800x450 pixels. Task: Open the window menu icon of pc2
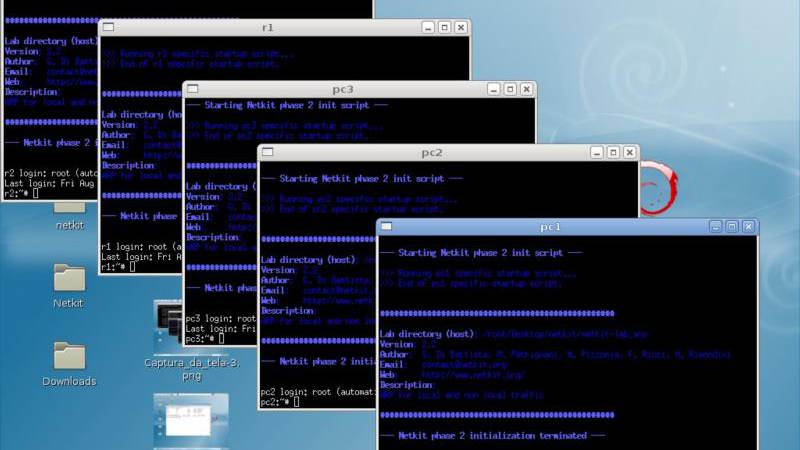pyautogui.click(x=268, y=152)
